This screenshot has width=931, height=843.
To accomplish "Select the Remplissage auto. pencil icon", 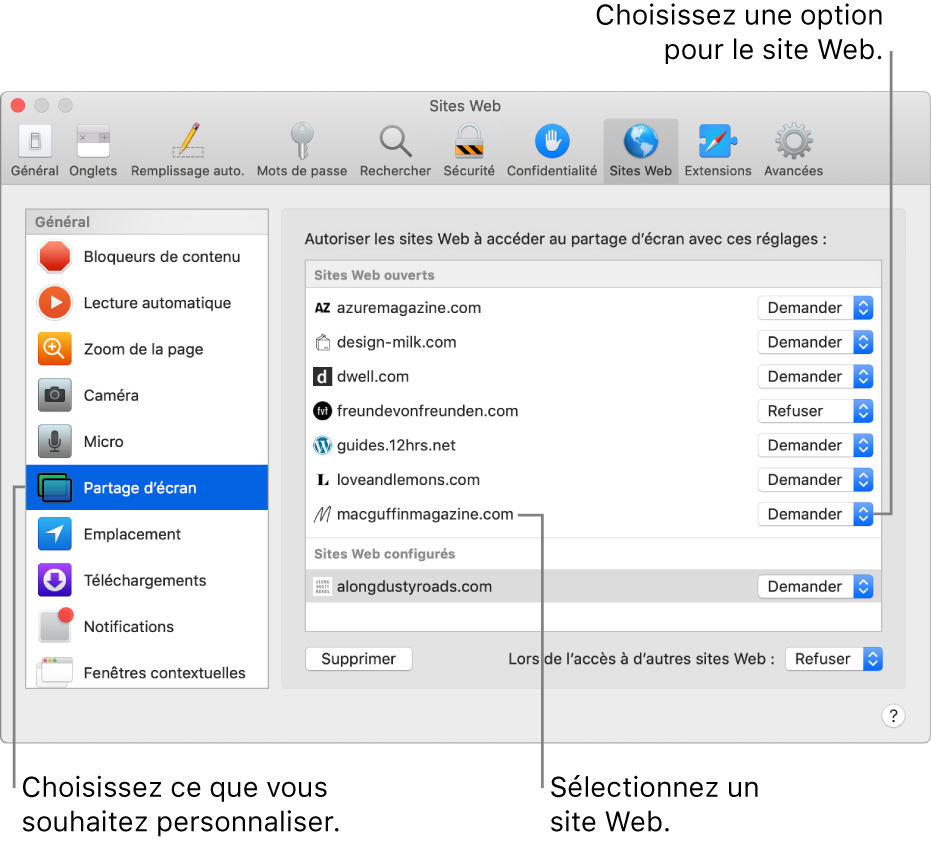I will tap(187, 145).
